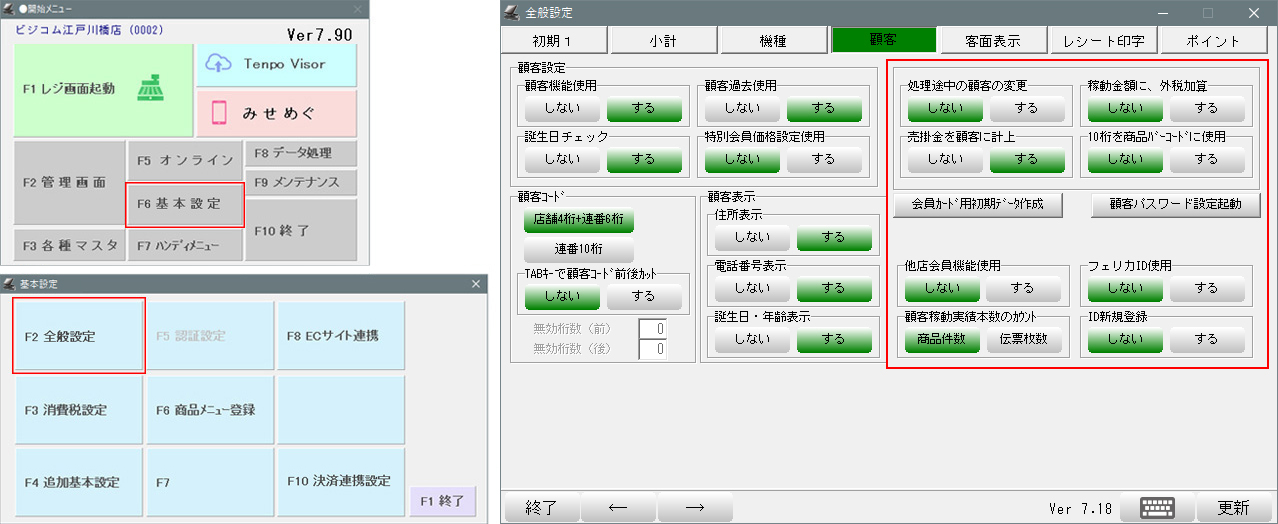1278x524 pixels.
Task: Click 無効桁数（前）input field
Action: (652, 330)
